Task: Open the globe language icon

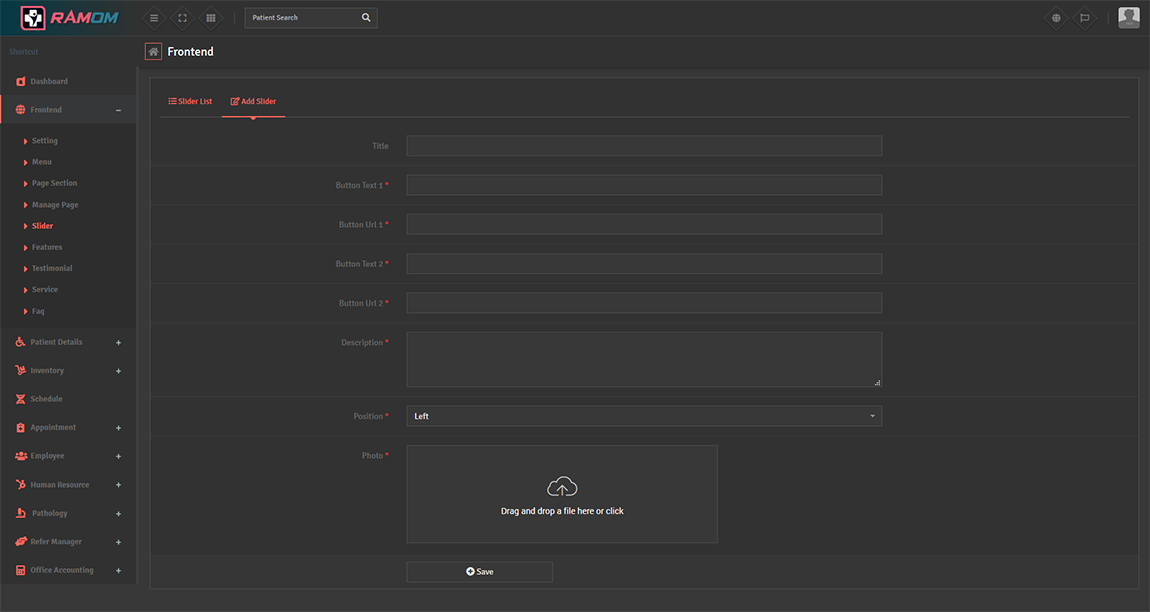Action: tap(1056, 18)
